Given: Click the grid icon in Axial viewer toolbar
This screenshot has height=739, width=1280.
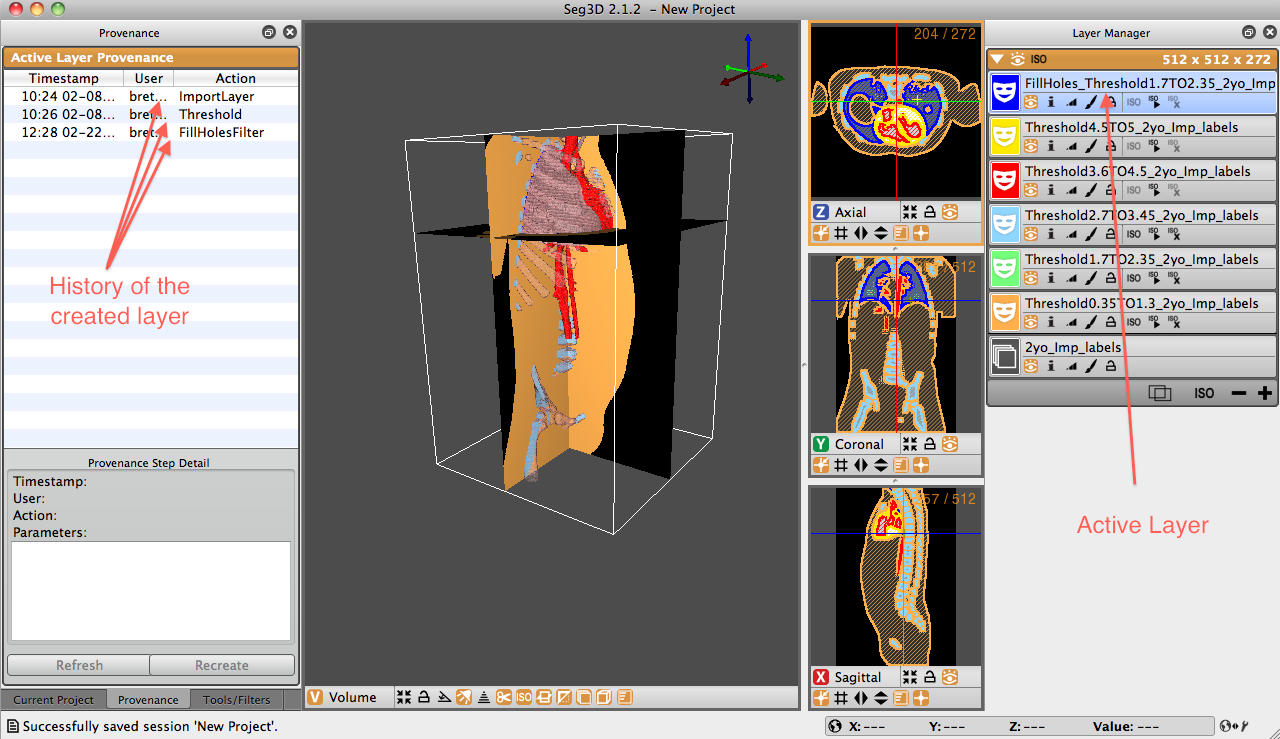Looking at the screenshot, I should 841,233.
